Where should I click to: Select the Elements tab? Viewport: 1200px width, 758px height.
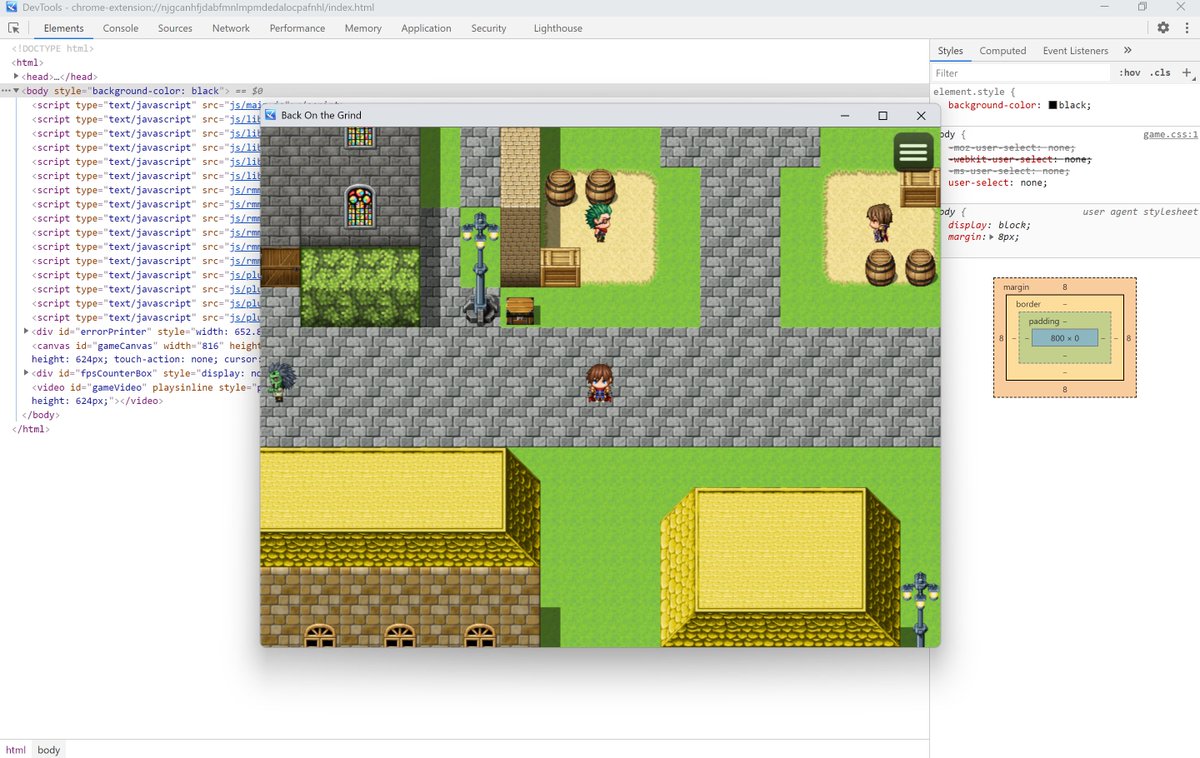(64, 28)
